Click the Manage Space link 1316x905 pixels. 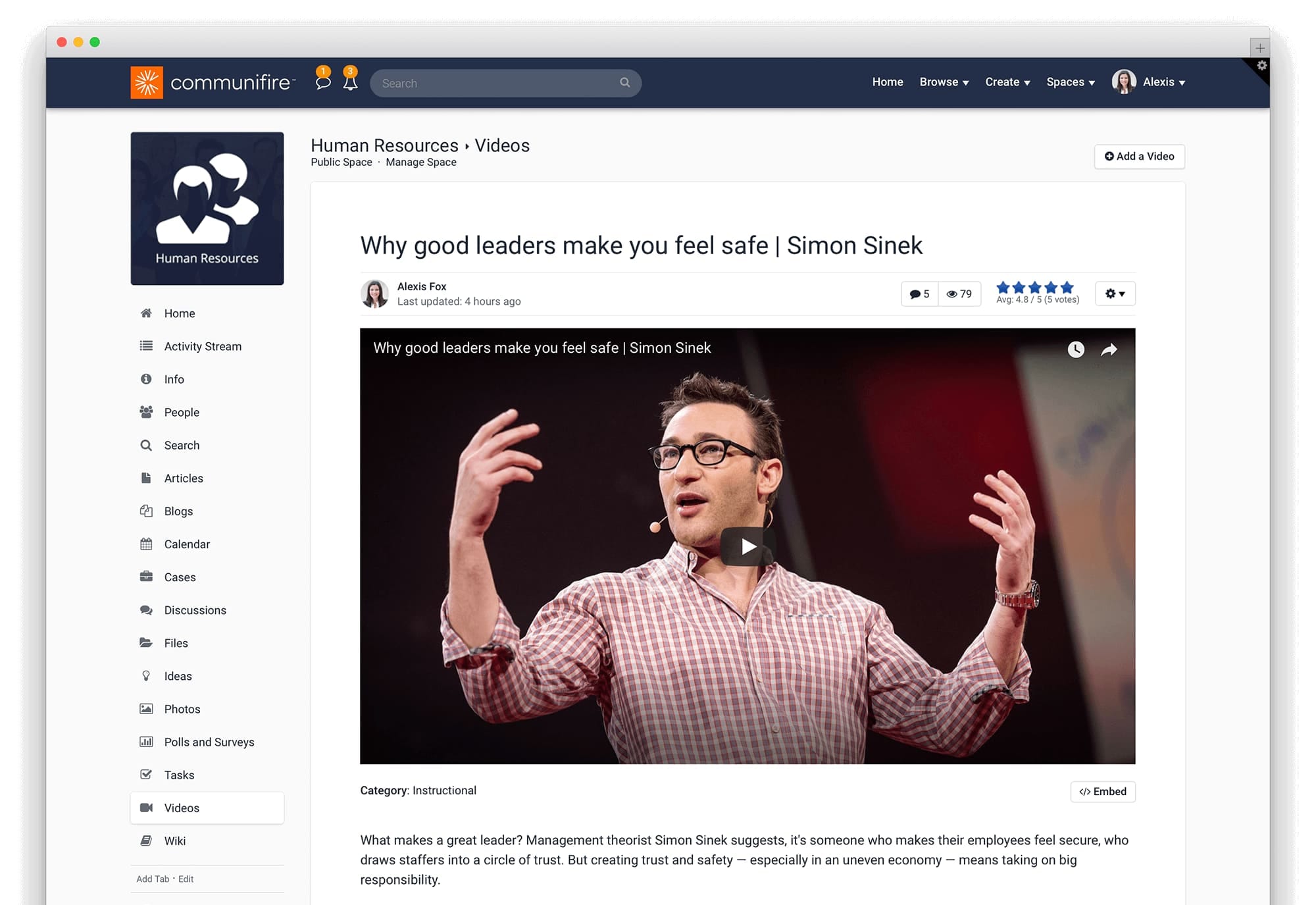point(420,163)
